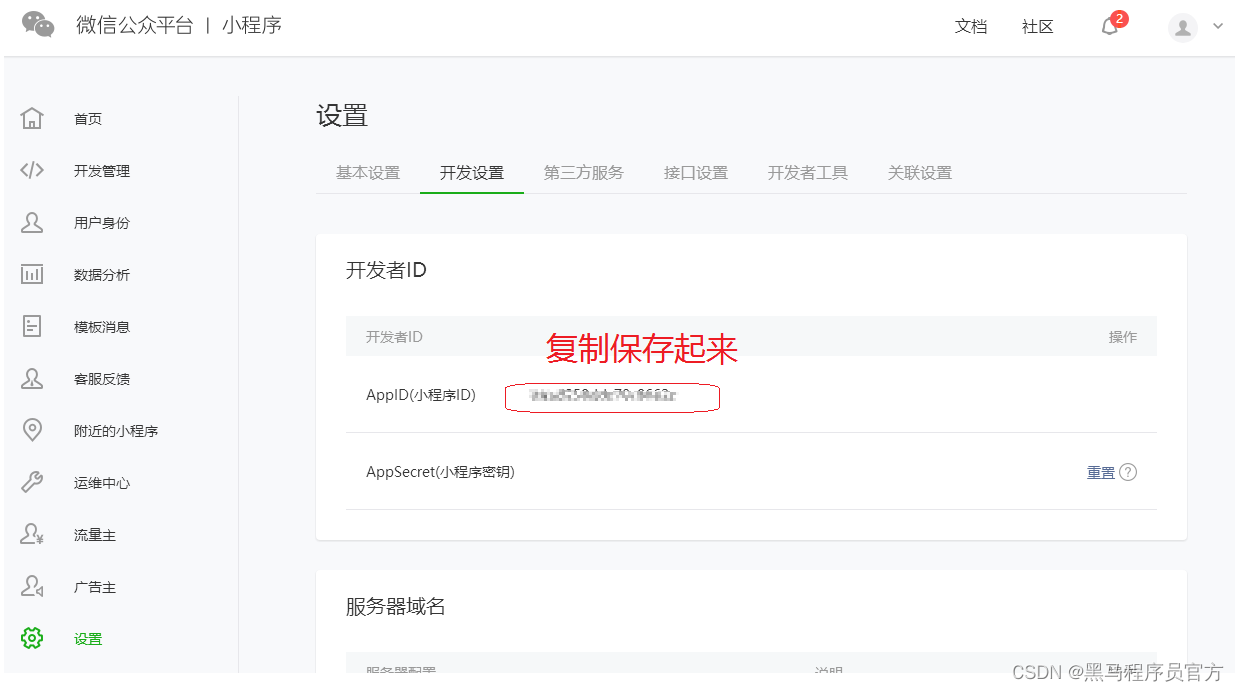This screenshot has height=691, width=1239.
Task: Click the 开发者ID column header
Action: pos(394,337)
